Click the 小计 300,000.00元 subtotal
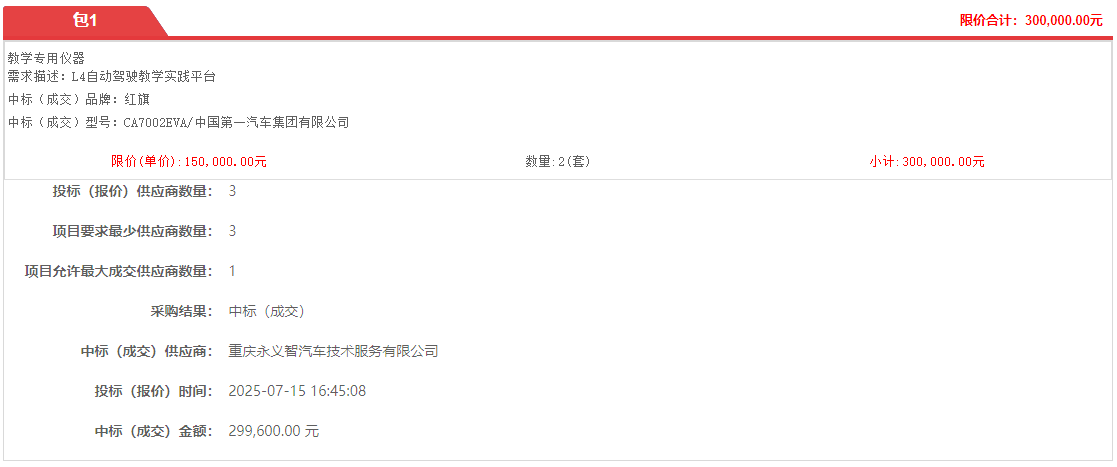Viewport: 1117px width, 467px height. [927, 162]
